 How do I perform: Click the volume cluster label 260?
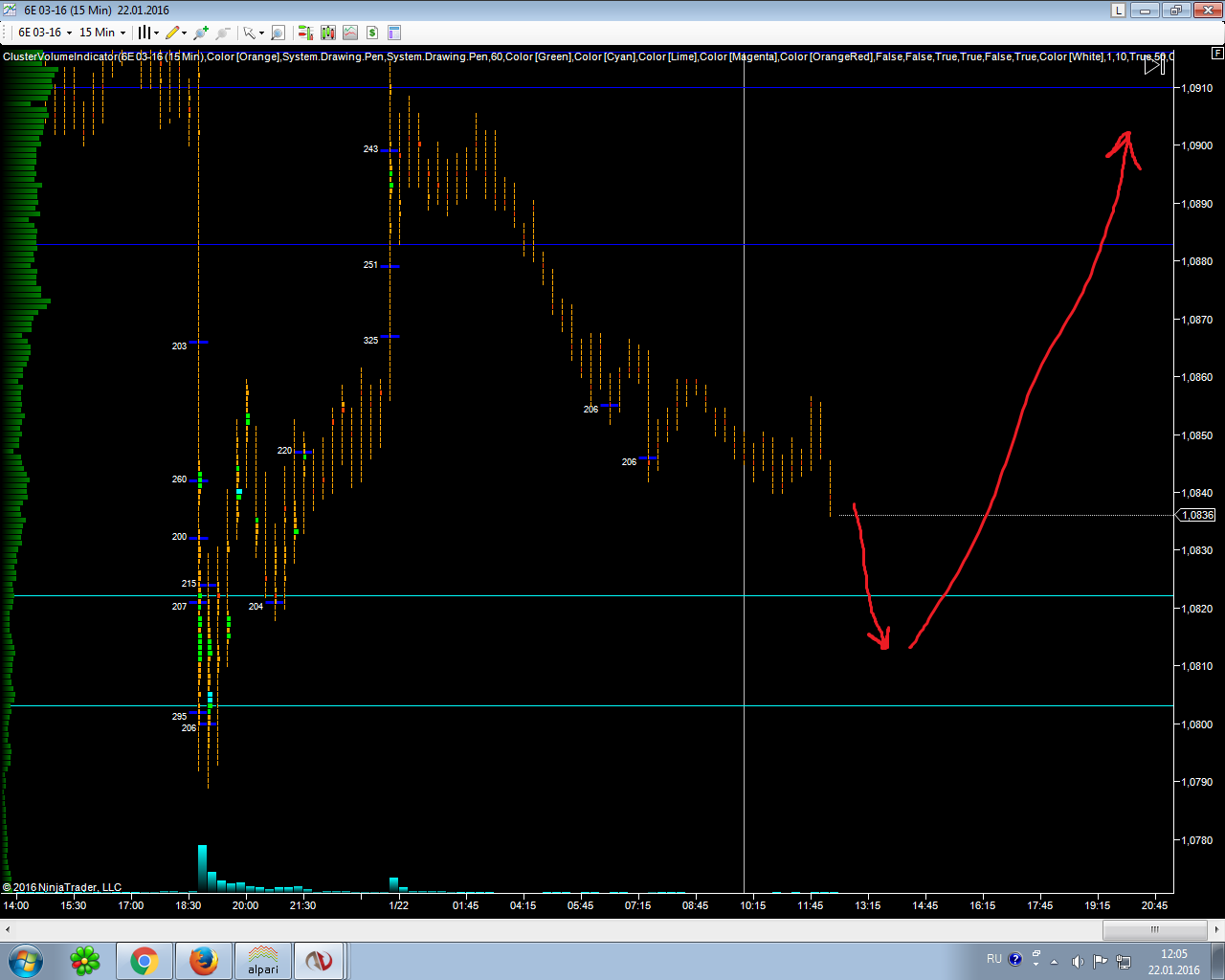pyautogui.click(x=179, y=479)
